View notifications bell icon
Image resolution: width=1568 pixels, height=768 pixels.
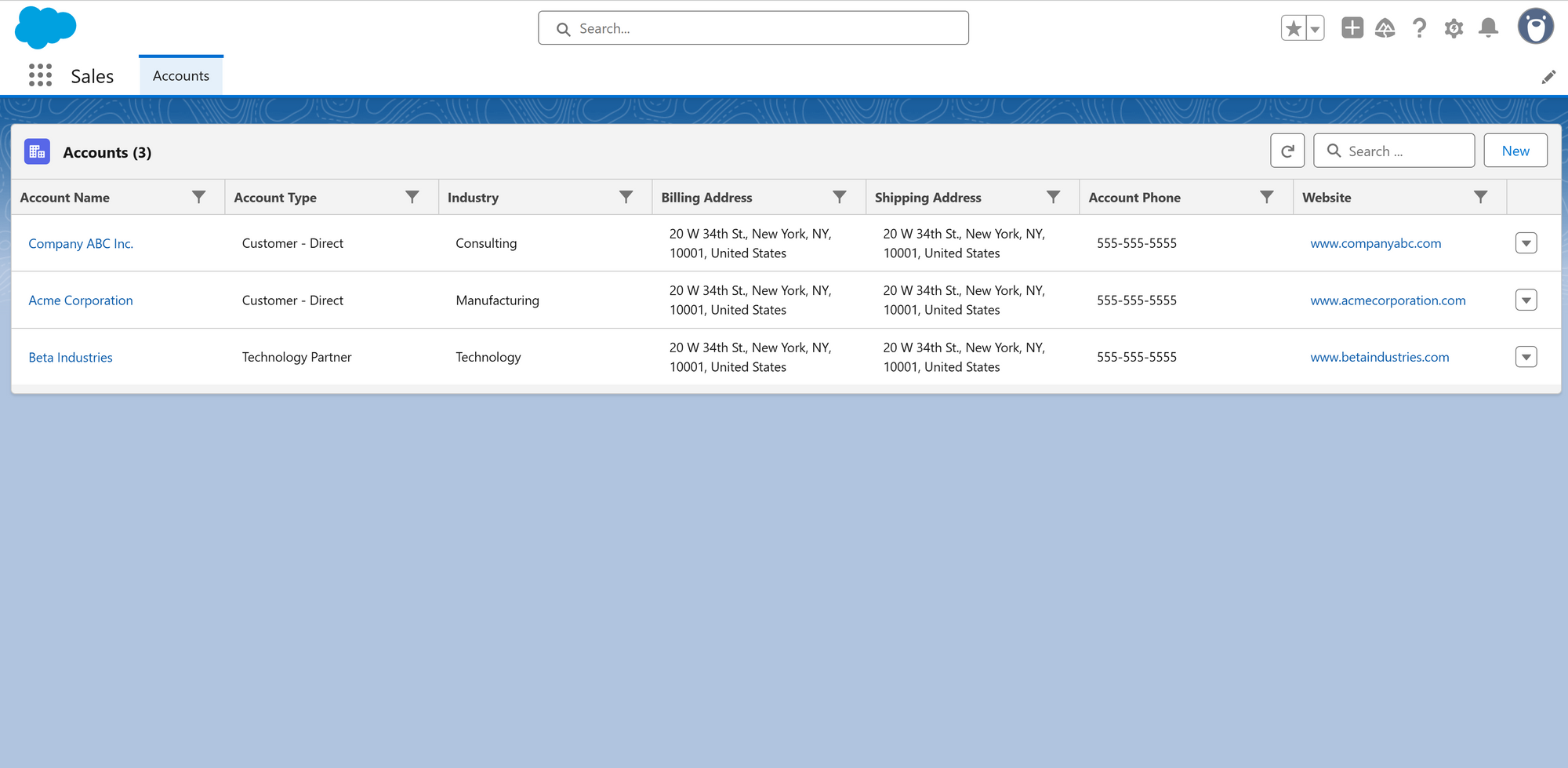coord(1488,29)
